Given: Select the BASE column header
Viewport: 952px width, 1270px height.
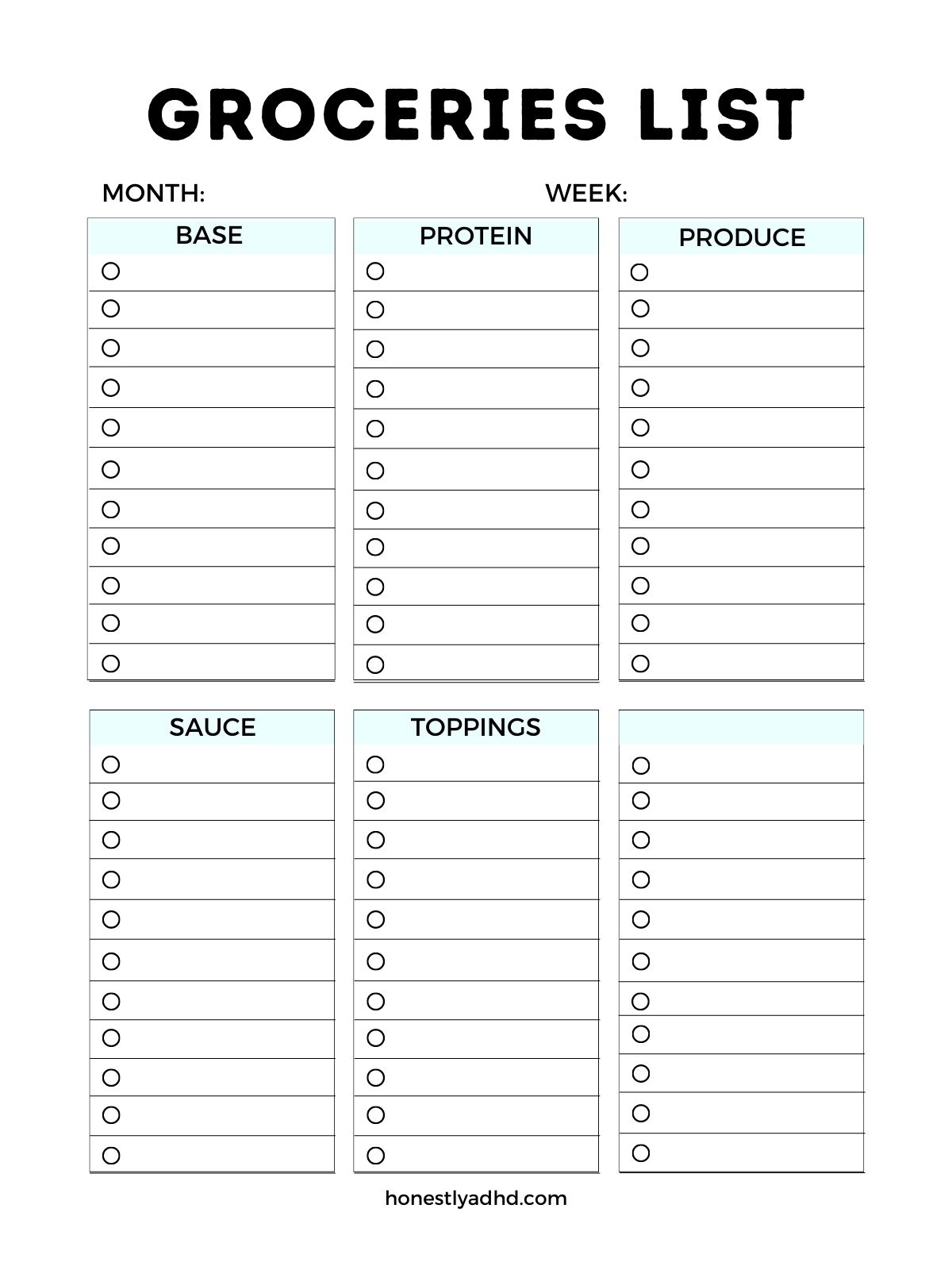Looking at the screenshot, I should 209,236.
